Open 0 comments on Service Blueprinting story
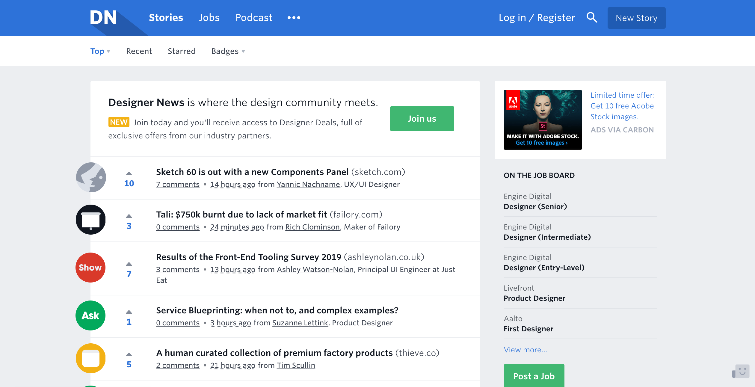 click(x=178, y=323)
